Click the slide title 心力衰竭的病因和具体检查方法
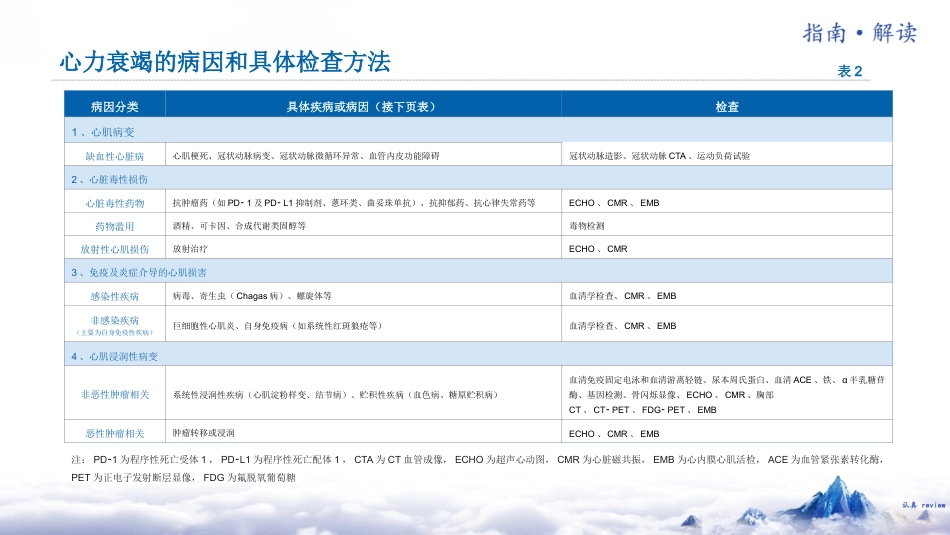The image size is (950, 535). [225, 62]
